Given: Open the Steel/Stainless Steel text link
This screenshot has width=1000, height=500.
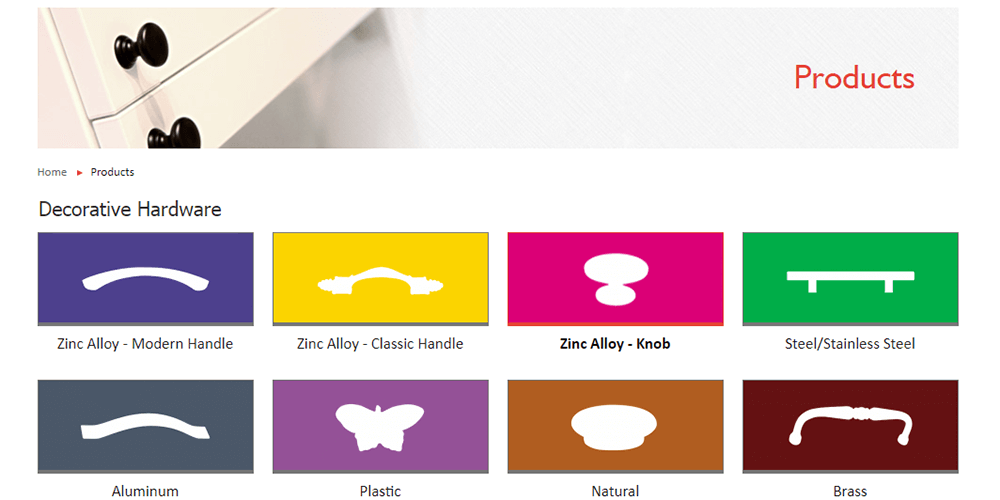Looking at the screenshot, I should tap(850, 344).
